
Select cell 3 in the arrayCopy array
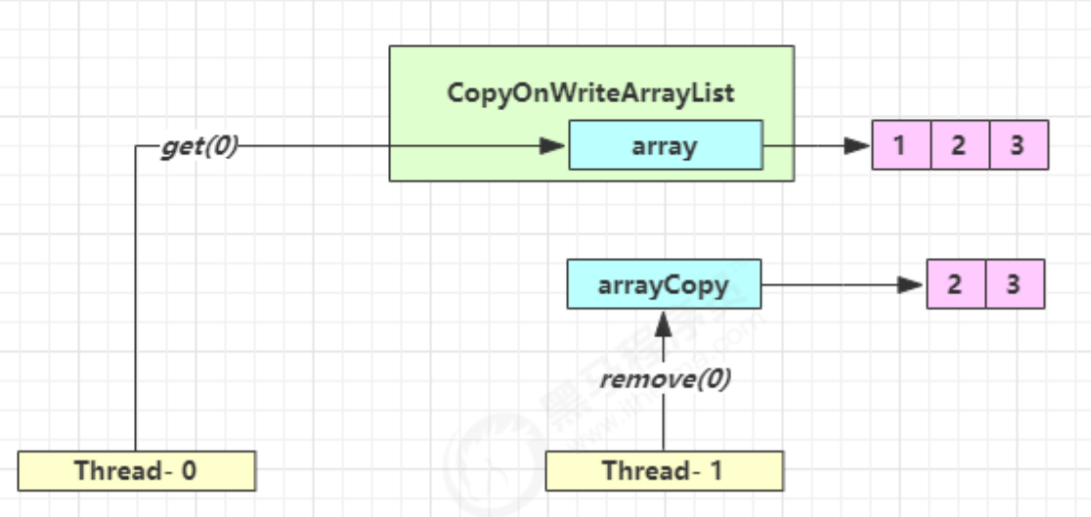coord(1014,284)
